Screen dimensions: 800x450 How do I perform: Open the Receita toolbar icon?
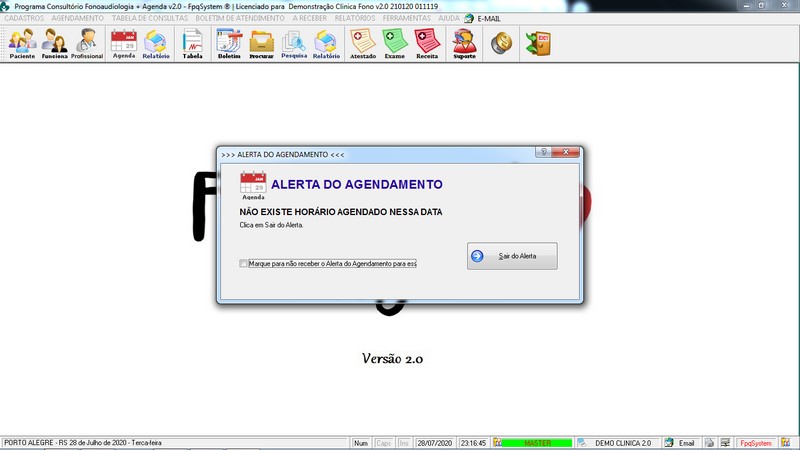[x=427, y=44]
